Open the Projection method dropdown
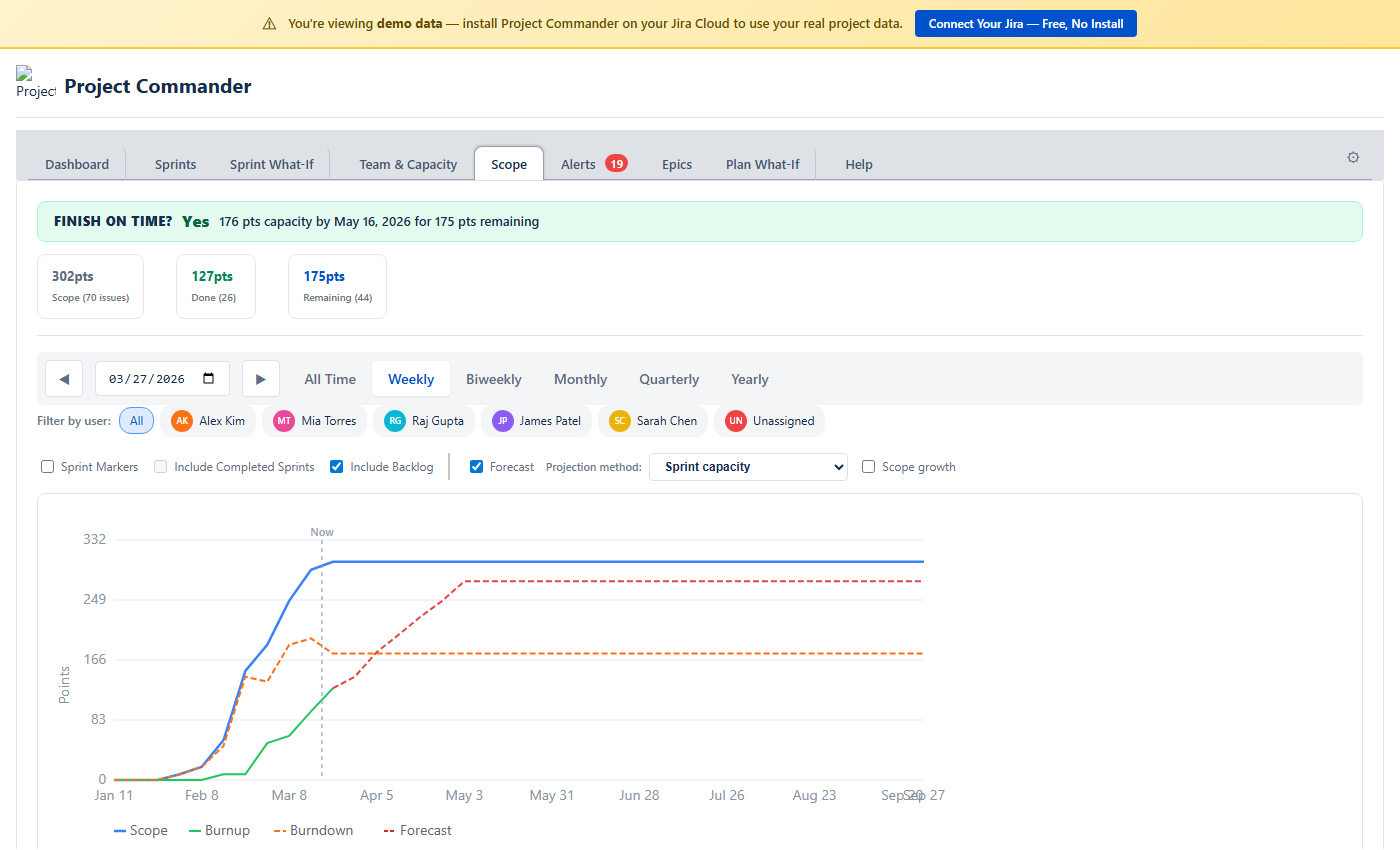Image resolution: width=1400 pixels, height=850 pixels. click(748, 467)
